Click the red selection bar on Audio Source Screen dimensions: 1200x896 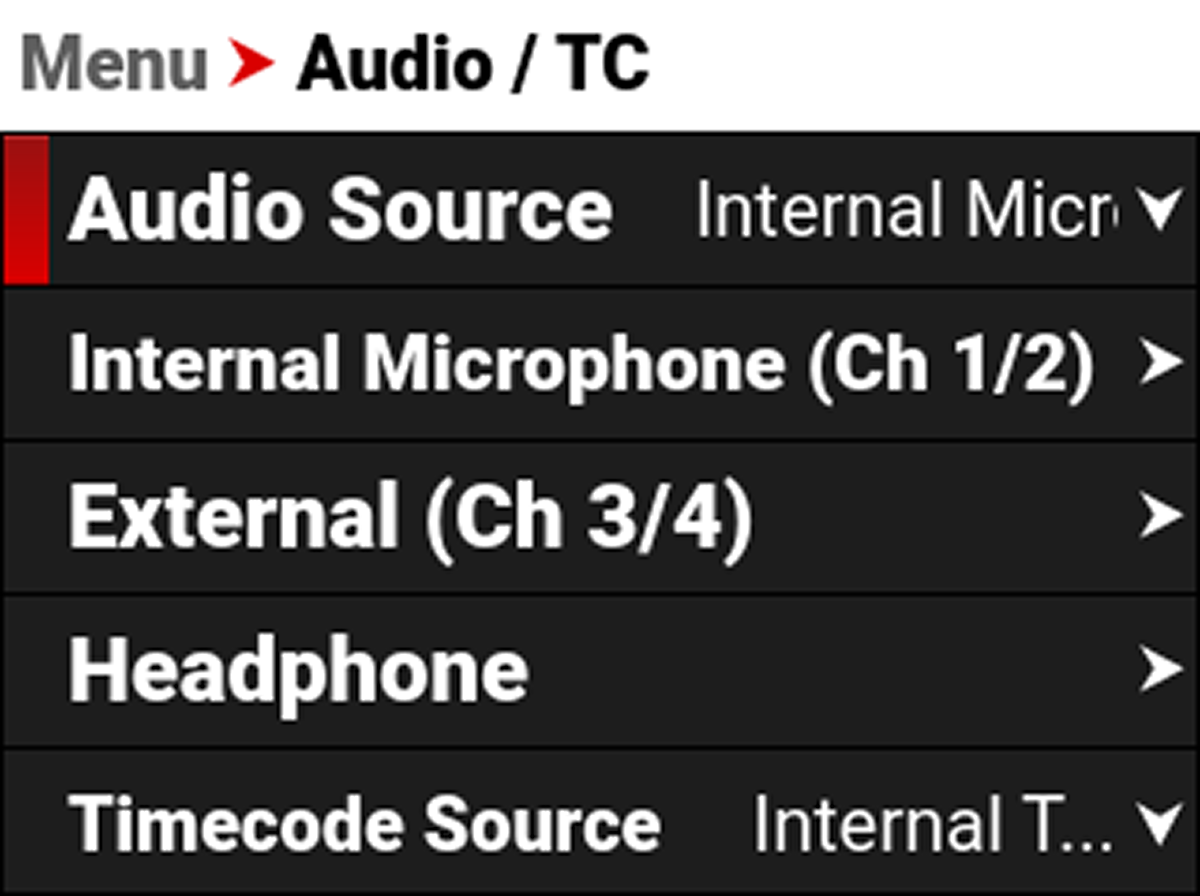coord(24,207)
